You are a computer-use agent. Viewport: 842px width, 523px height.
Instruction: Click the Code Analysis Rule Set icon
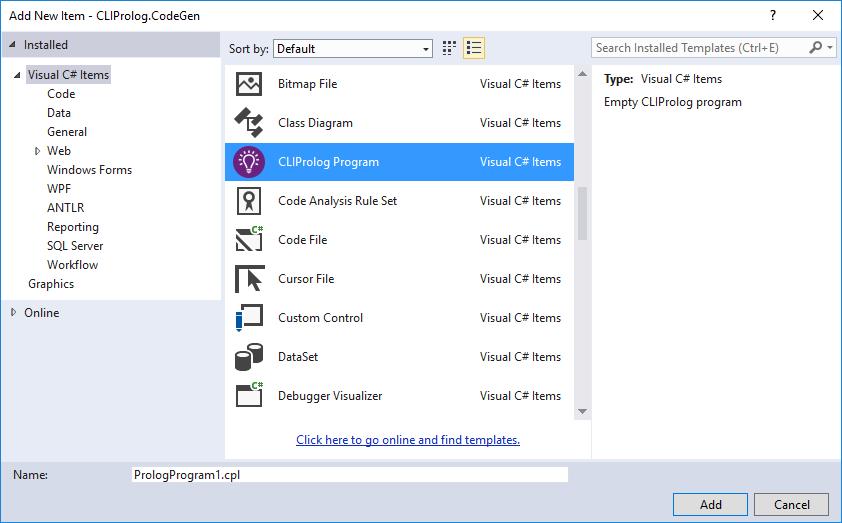coord(249,201)
